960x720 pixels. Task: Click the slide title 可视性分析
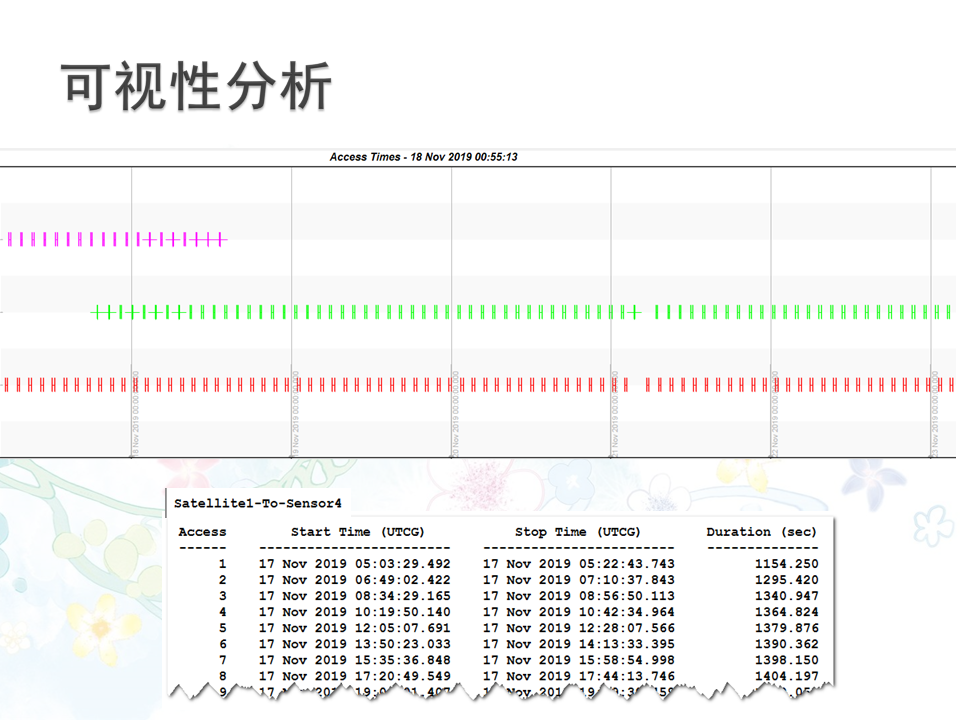[197, 87]
